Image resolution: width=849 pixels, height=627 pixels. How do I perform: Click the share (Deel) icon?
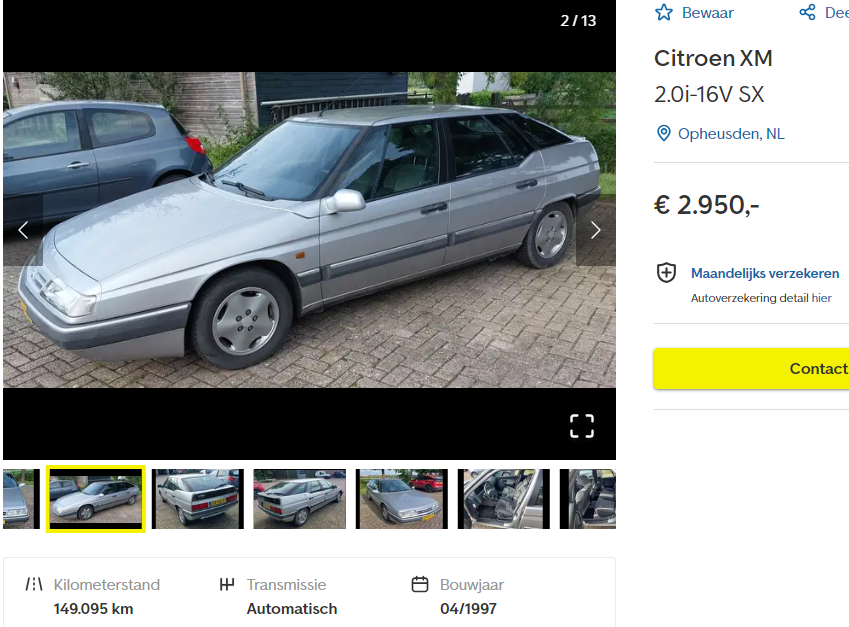807,12
